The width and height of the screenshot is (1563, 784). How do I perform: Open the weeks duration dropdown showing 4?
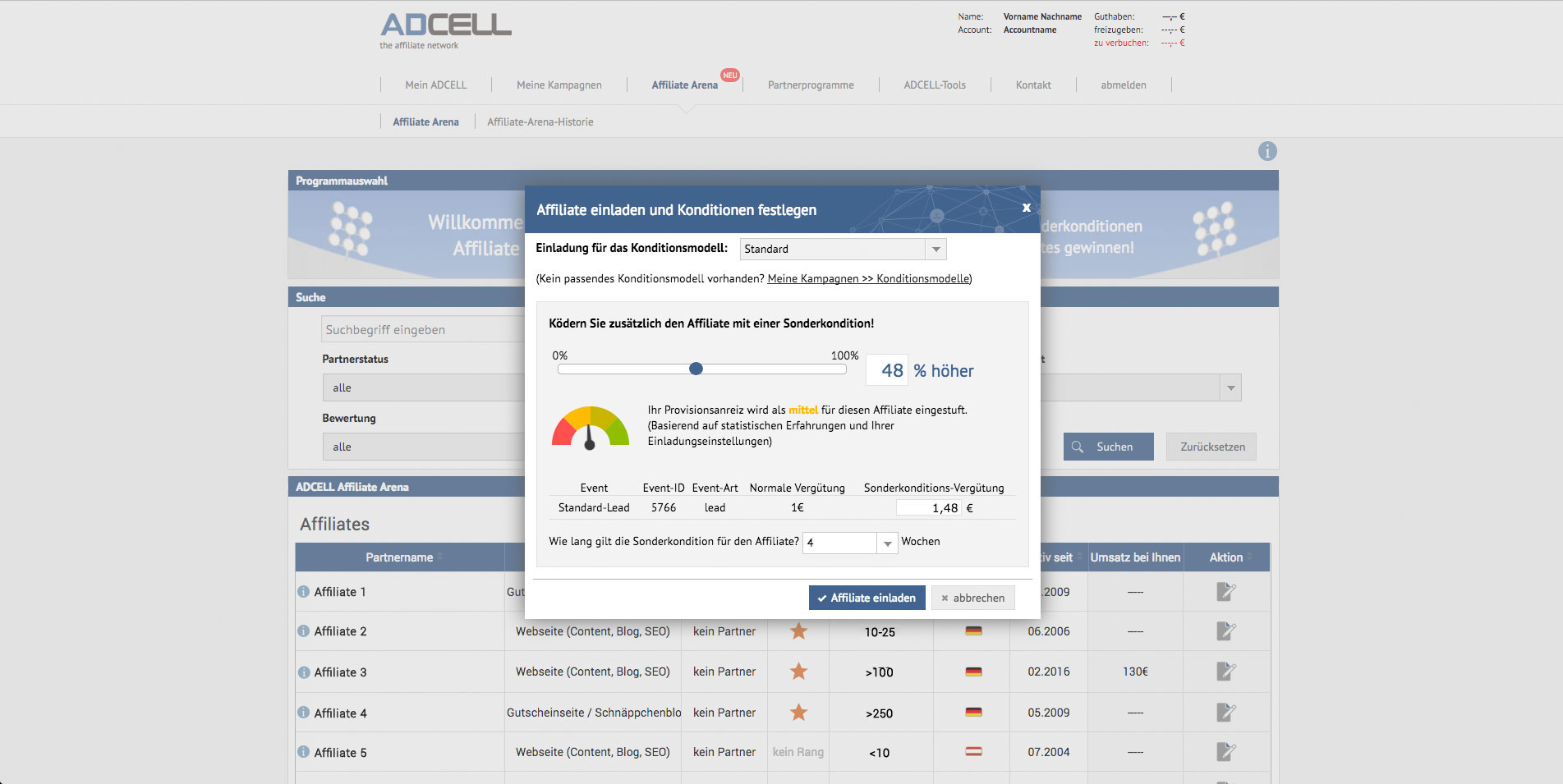[849, 543]
